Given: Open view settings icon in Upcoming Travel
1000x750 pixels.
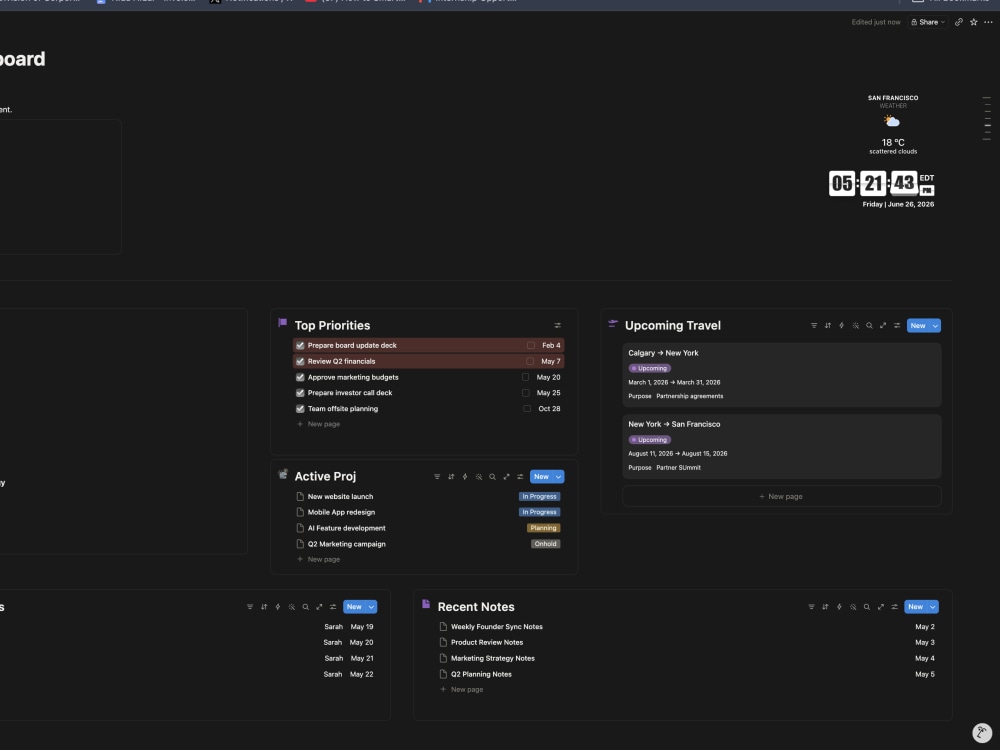Looking at the screenshot, I should [897, 325].
